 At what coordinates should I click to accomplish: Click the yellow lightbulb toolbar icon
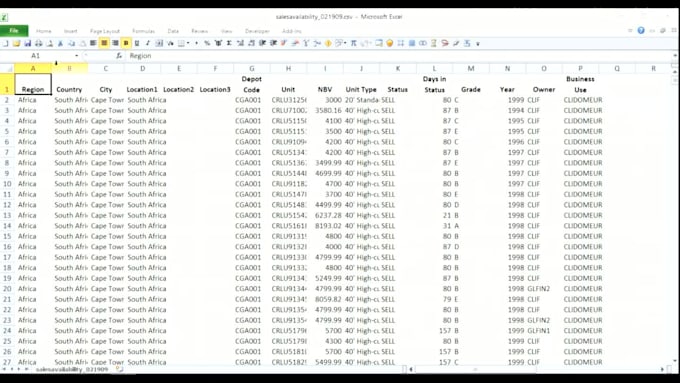click(x=389, y=43)
